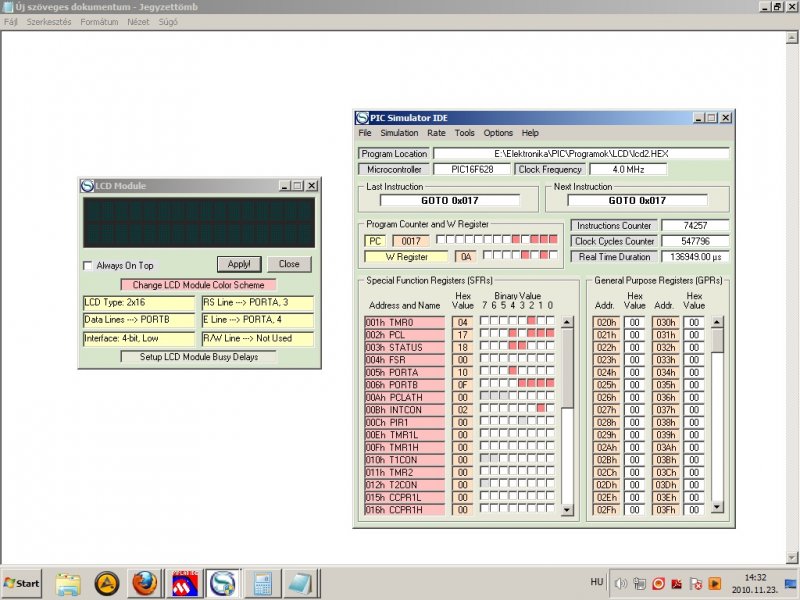Toggle bit 4 of the PORTA register

513,371
